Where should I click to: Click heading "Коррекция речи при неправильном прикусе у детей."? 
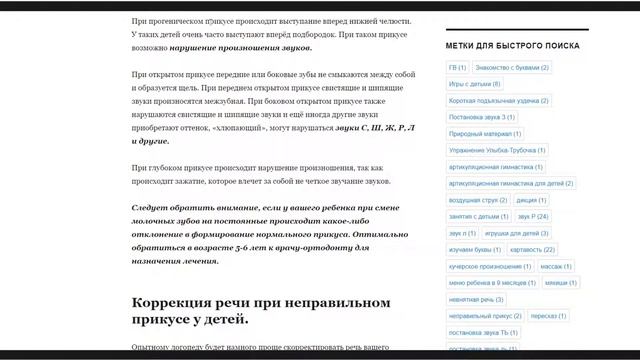pyautogui.click(x=261, y=311)
